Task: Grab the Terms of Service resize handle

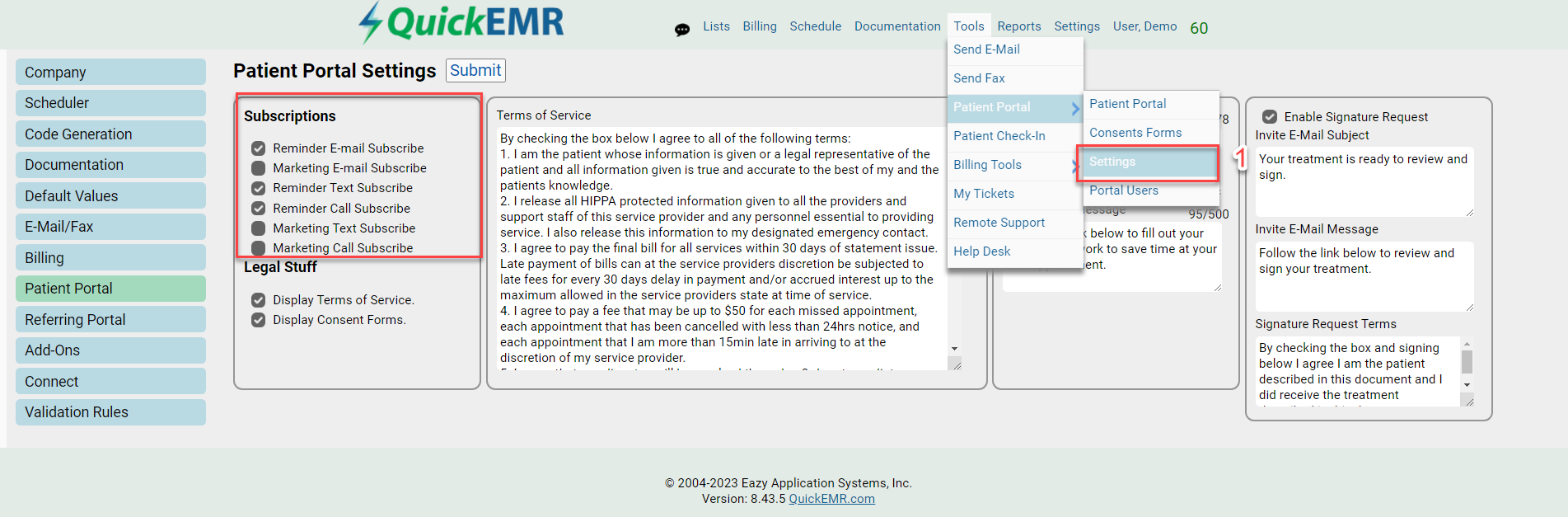Action: [956, 364]
